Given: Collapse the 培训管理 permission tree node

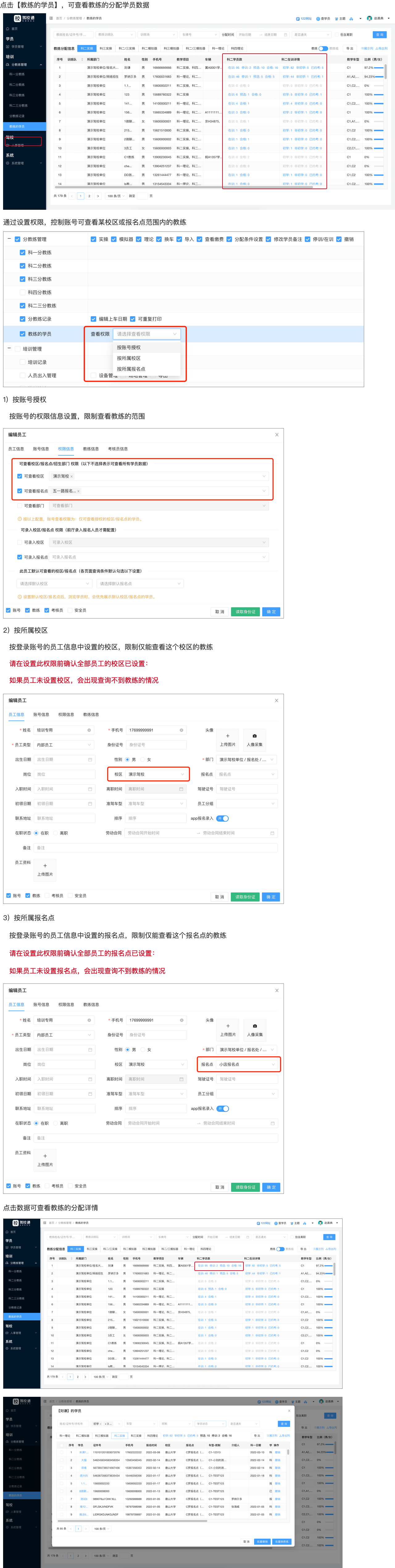Looking at the screenshot, I should click(x=9, y=349).
